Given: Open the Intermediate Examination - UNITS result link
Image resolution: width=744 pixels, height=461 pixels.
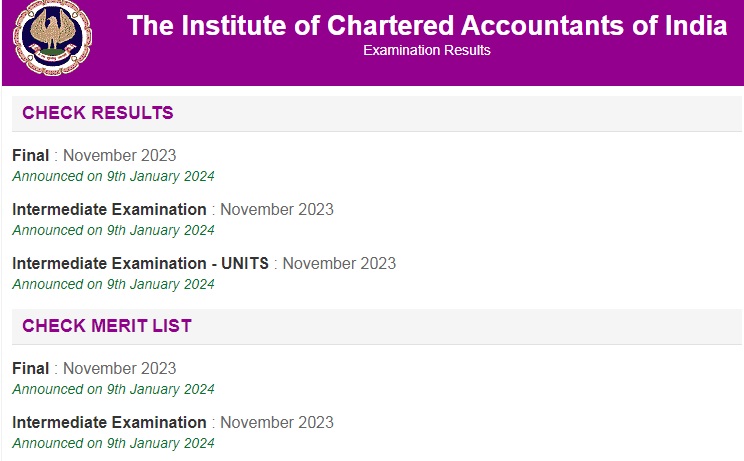Looking at the screenshot, I should (140, 263).
